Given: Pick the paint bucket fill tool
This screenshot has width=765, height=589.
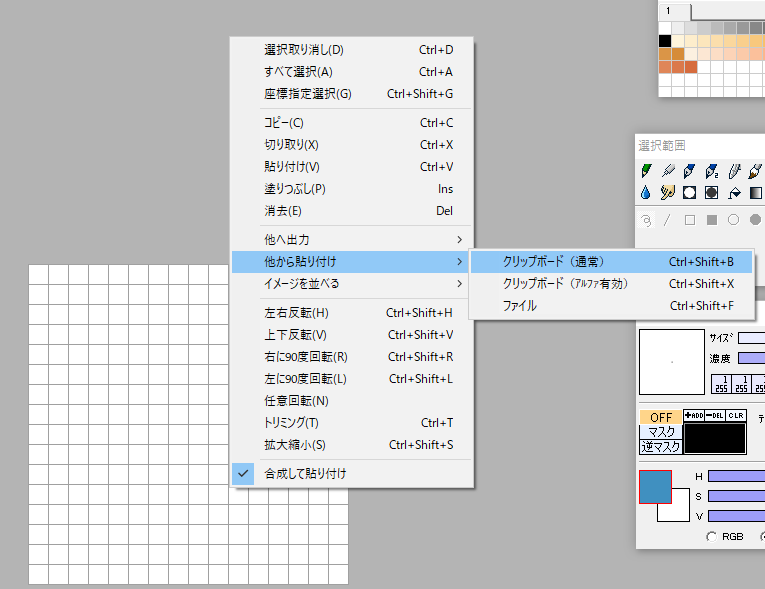Looking at the screenshot, I should 734,192.
